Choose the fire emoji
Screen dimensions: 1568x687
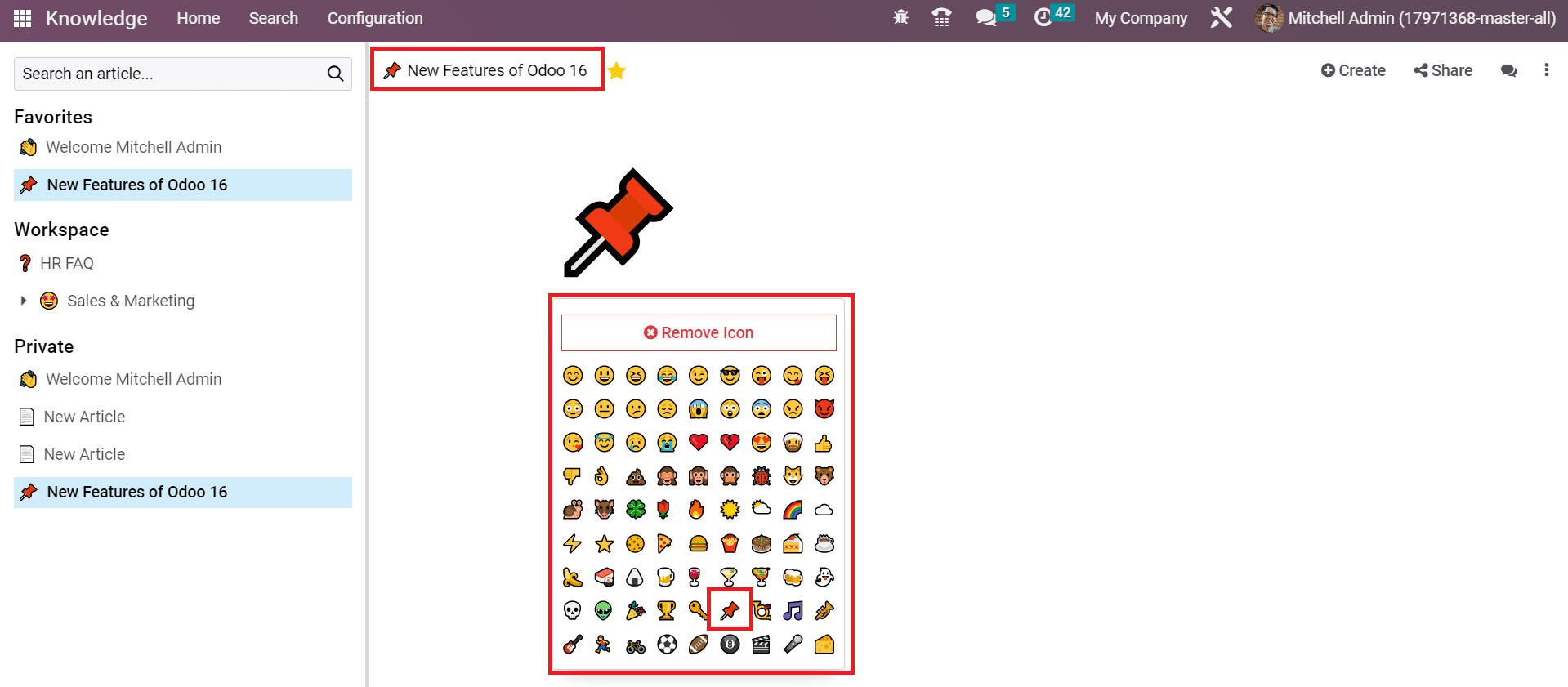point(696,510)
